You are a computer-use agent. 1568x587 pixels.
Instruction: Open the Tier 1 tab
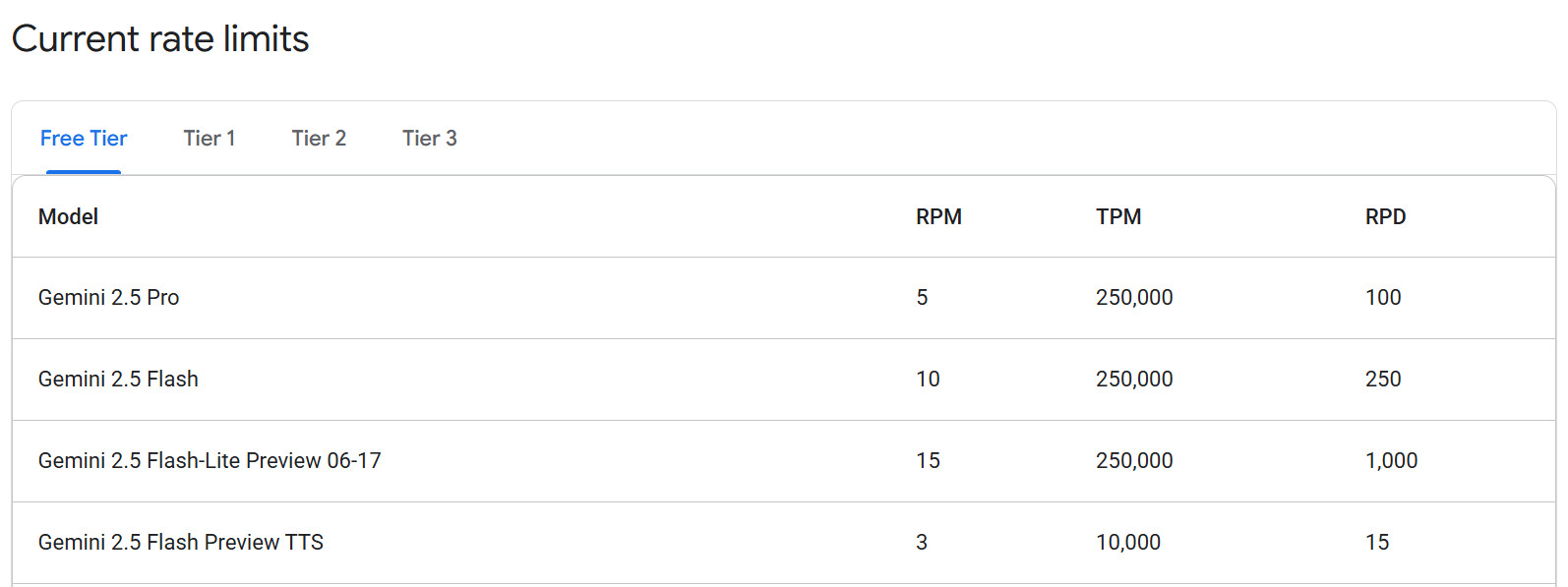[210, 139]
